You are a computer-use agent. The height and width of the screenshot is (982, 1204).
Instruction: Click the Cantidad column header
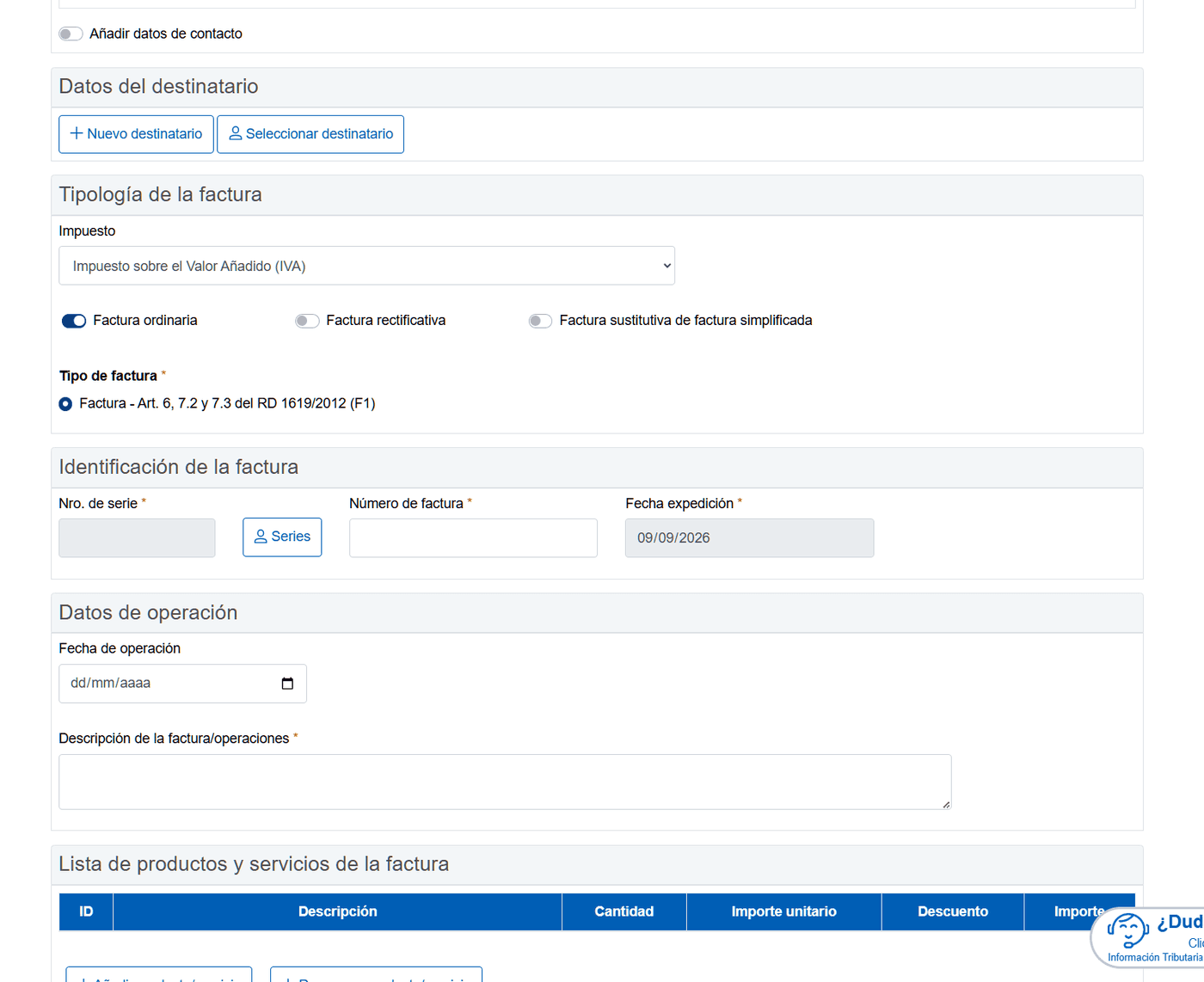[x=624, y=911]
